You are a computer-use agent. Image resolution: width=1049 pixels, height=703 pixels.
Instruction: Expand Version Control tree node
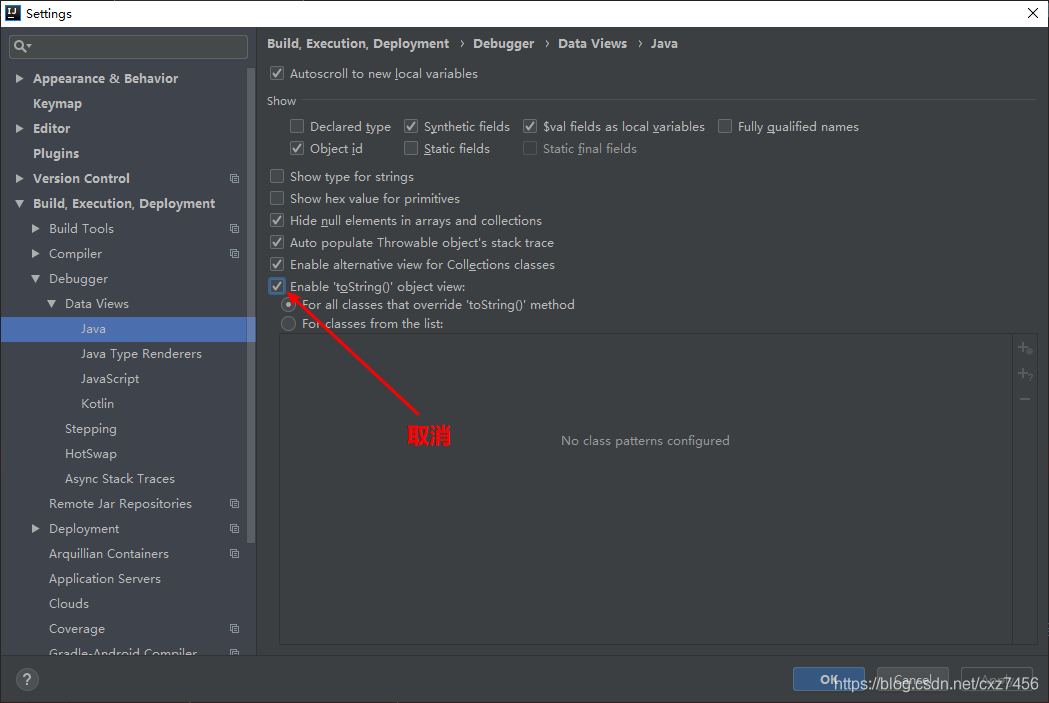(19, 179)
